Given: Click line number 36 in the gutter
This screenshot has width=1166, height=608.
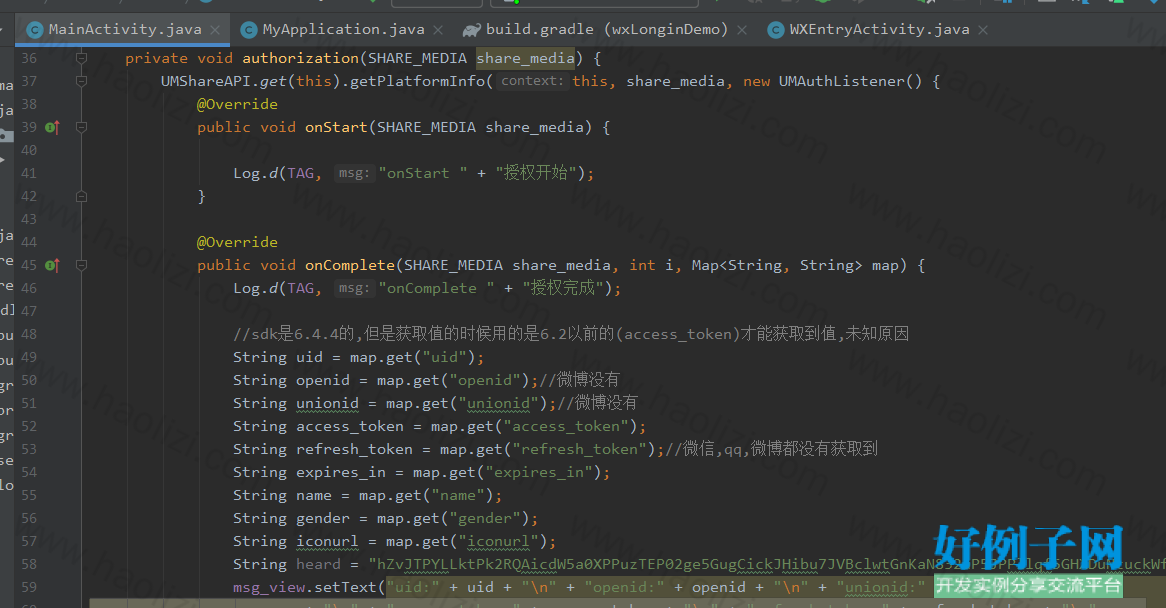Looking at the screenshot, I should (x=29, y=58).
